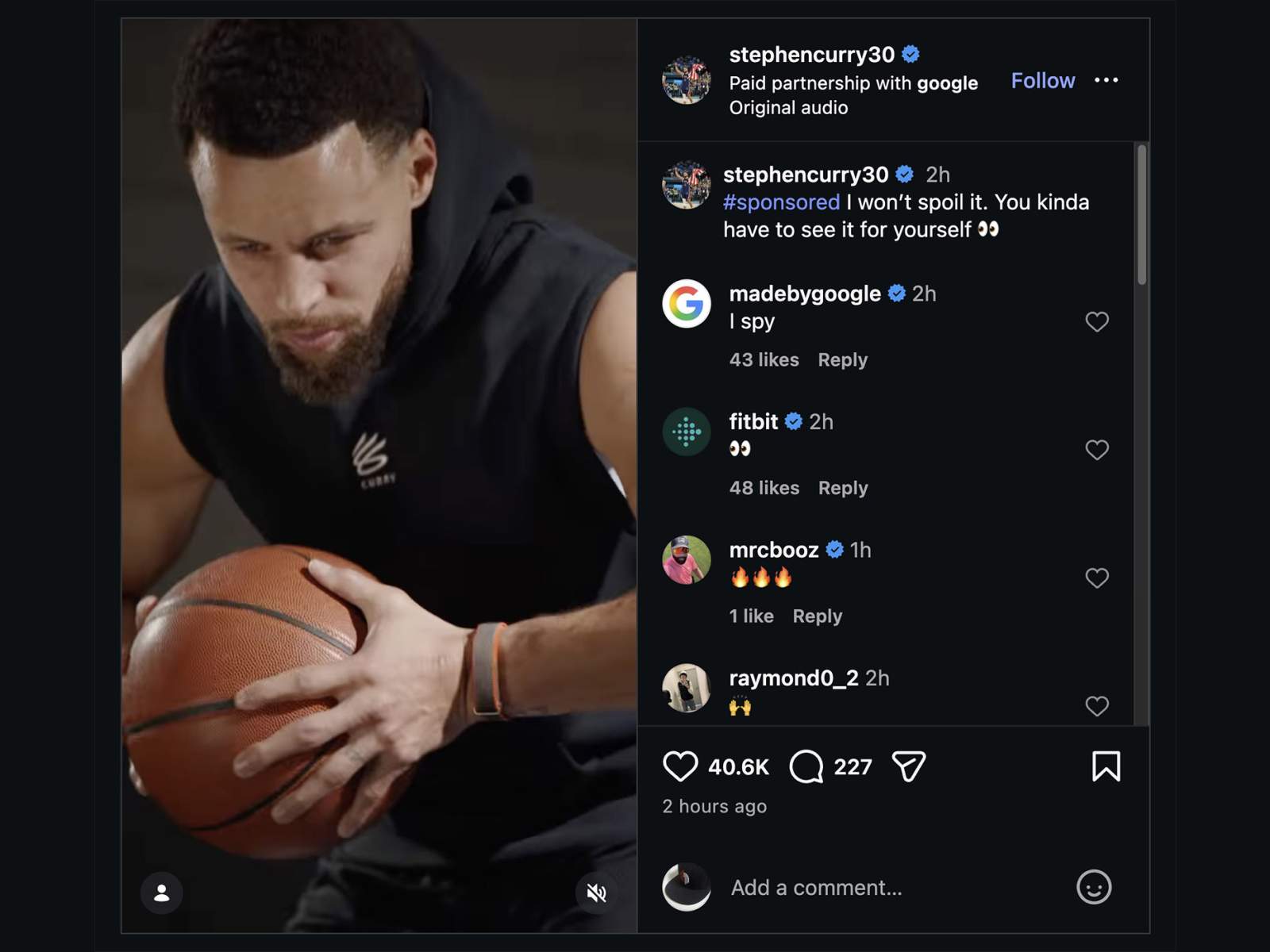The image size is (1270, 952).
Task: Share the post with paper plane icon
Action: click(x=909, y=766)
